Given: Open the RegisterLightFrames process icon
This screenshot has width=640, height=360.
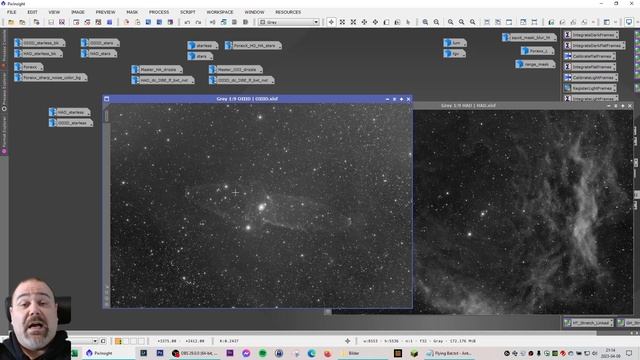Looking at the screenshot, I should click(x=591, y=88).
